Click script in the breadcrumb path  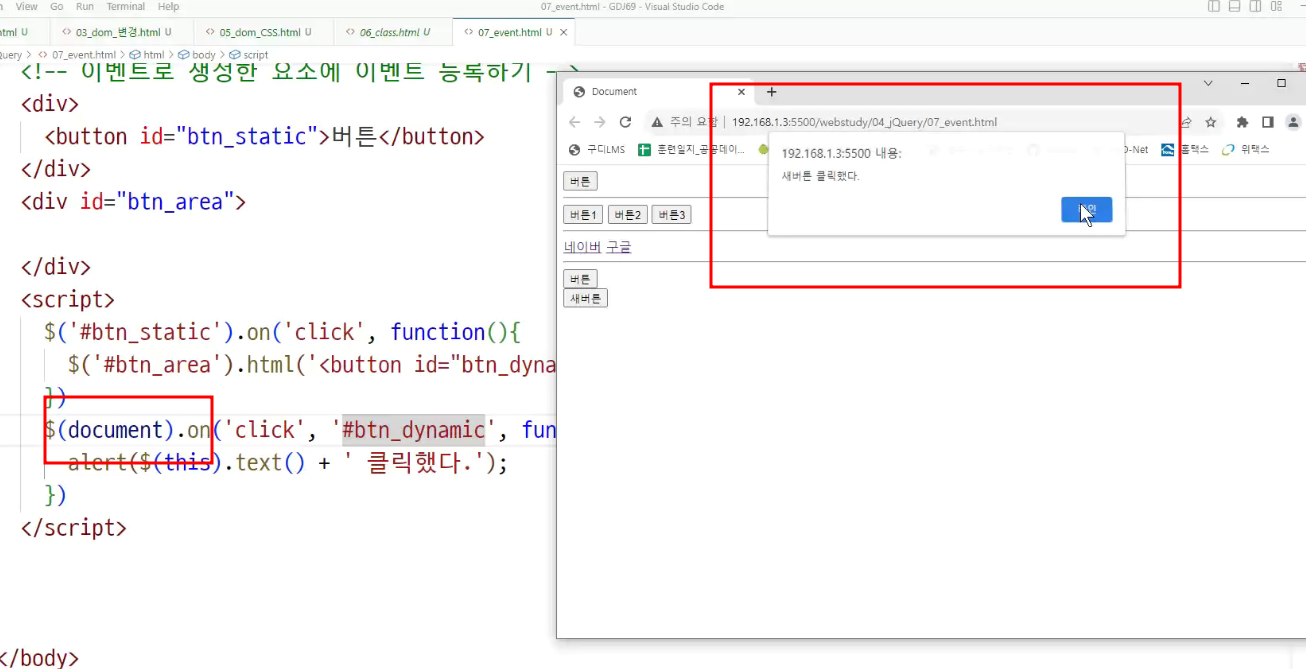click(x=248, y=55)
